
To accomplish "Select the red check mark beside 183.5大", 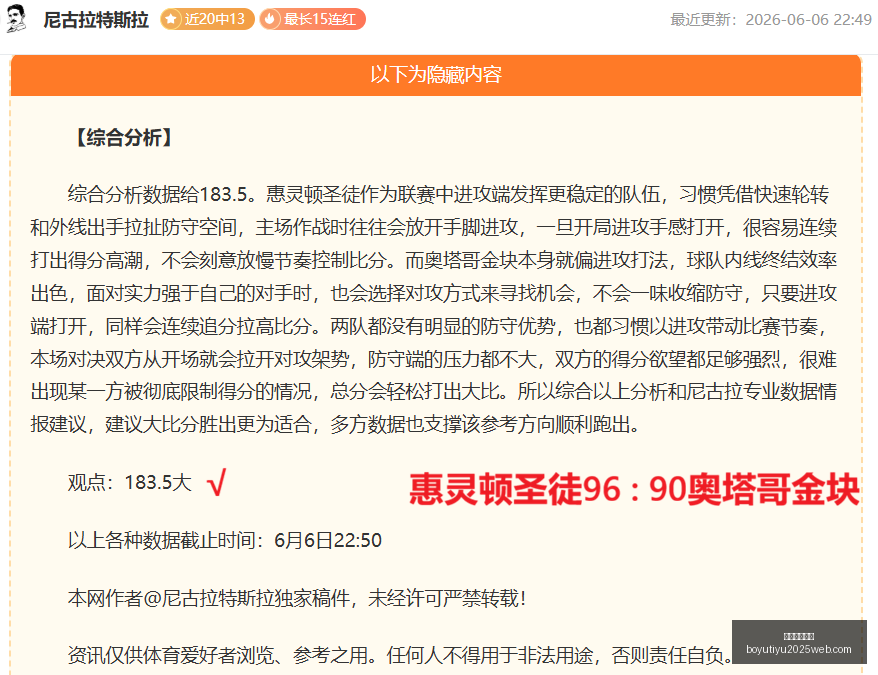I will click(216, 483).
